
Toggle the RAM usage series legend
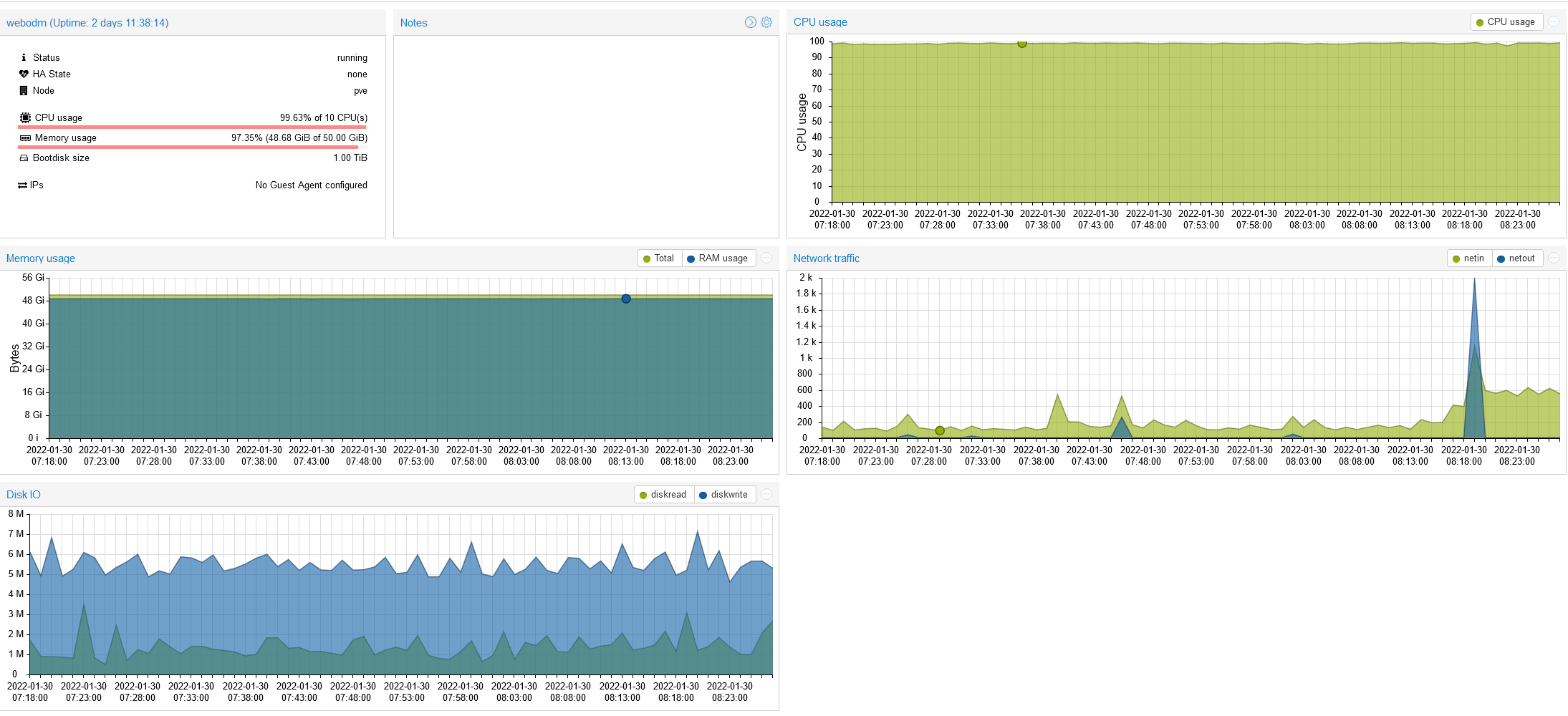[x=718, y=258]
